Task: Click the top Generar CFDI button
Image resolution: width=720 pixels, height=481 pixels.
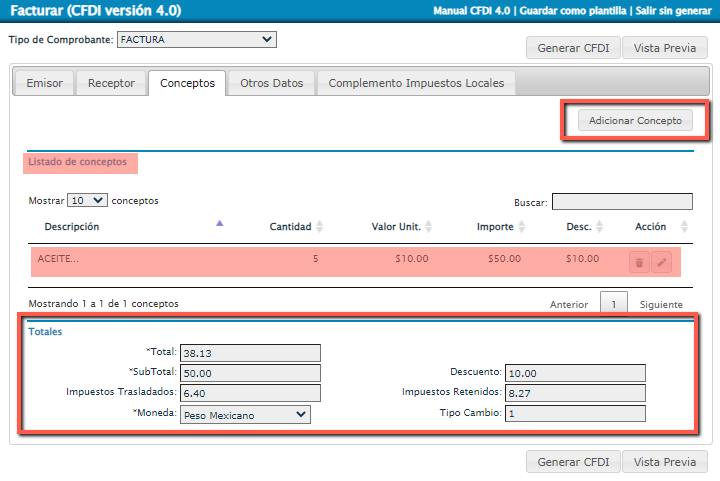Action: tap(572, 48)
